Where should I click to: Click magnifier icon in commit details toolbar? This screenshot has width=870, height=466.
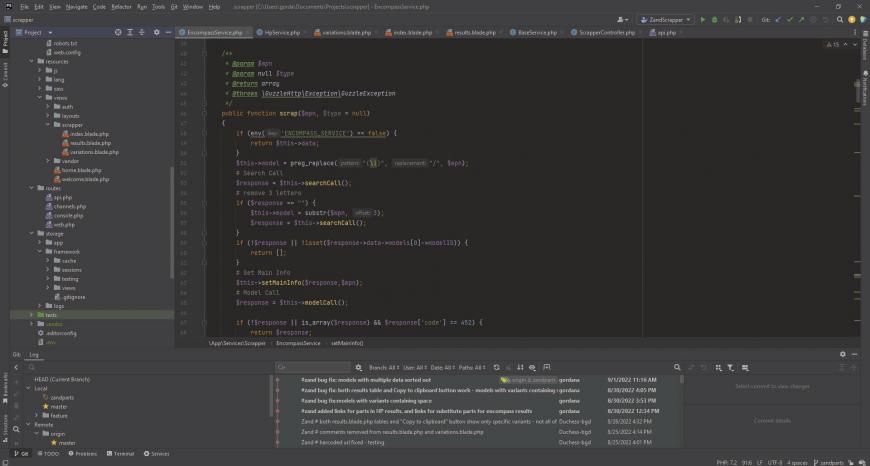click(677, 367)
